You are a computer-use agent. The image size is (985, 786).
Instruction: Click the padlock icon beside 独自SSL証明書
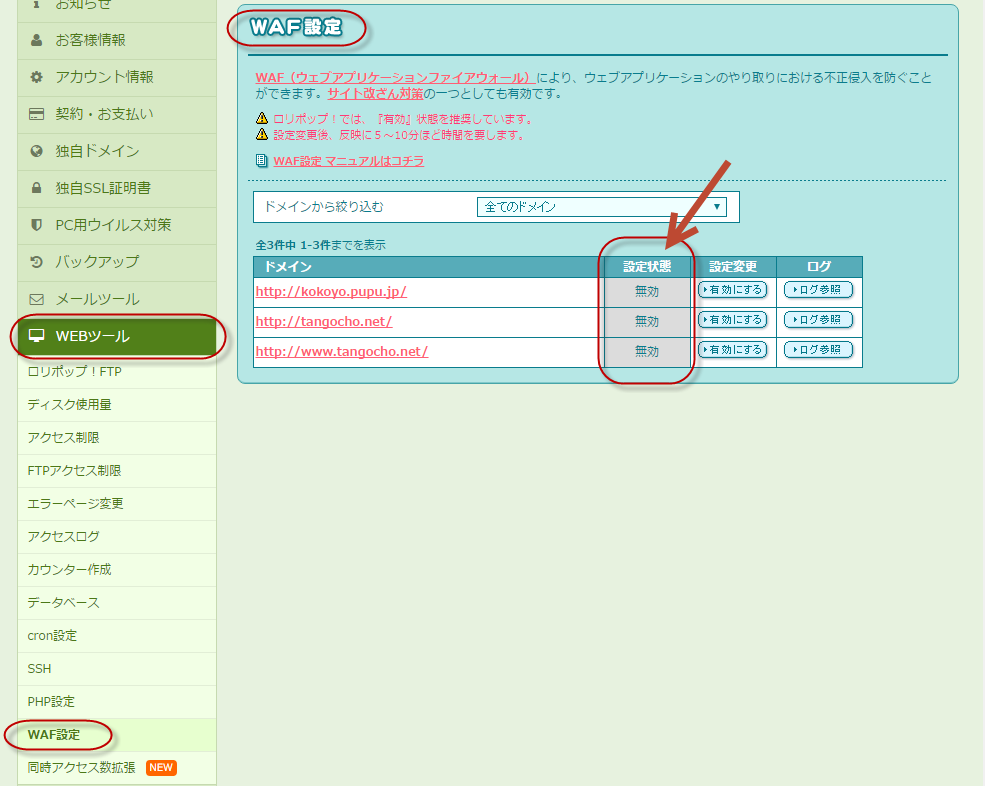coord(37,189)
